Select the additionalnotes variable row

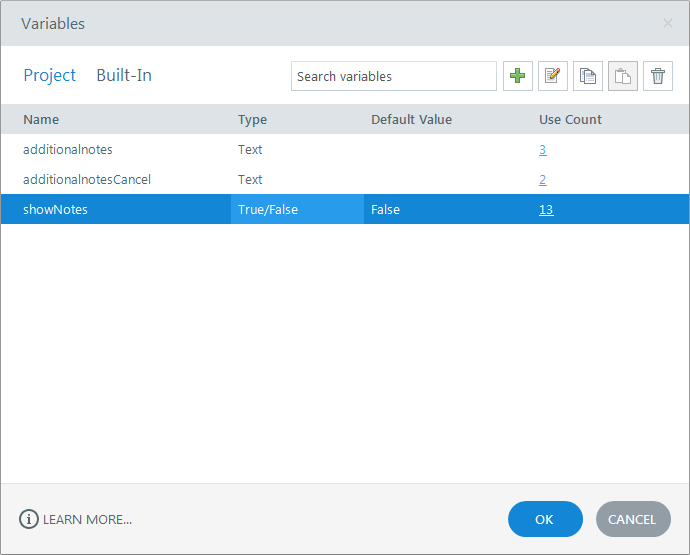[x=68, y=149]
